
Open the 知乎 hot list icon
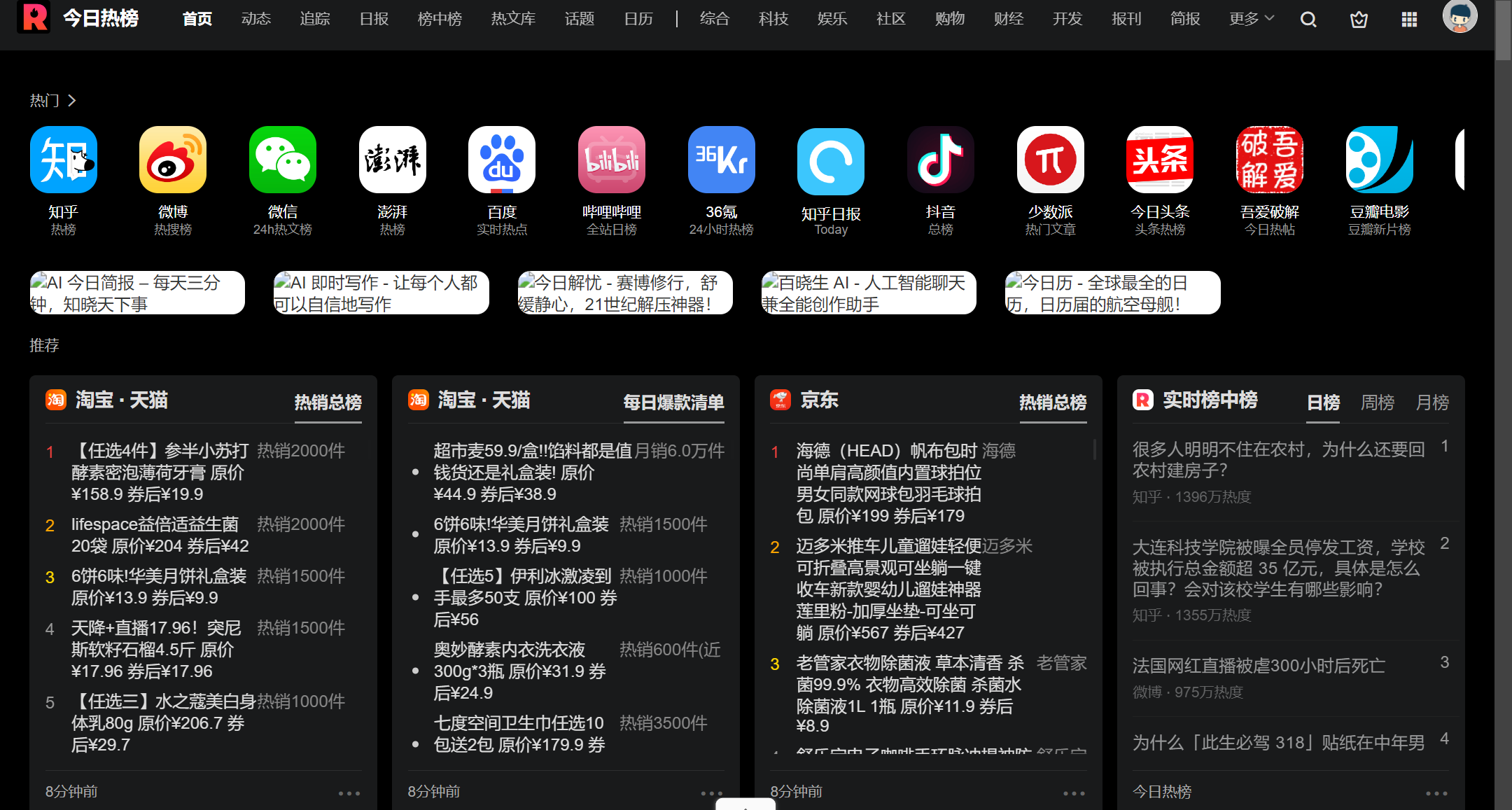[63, 160]
